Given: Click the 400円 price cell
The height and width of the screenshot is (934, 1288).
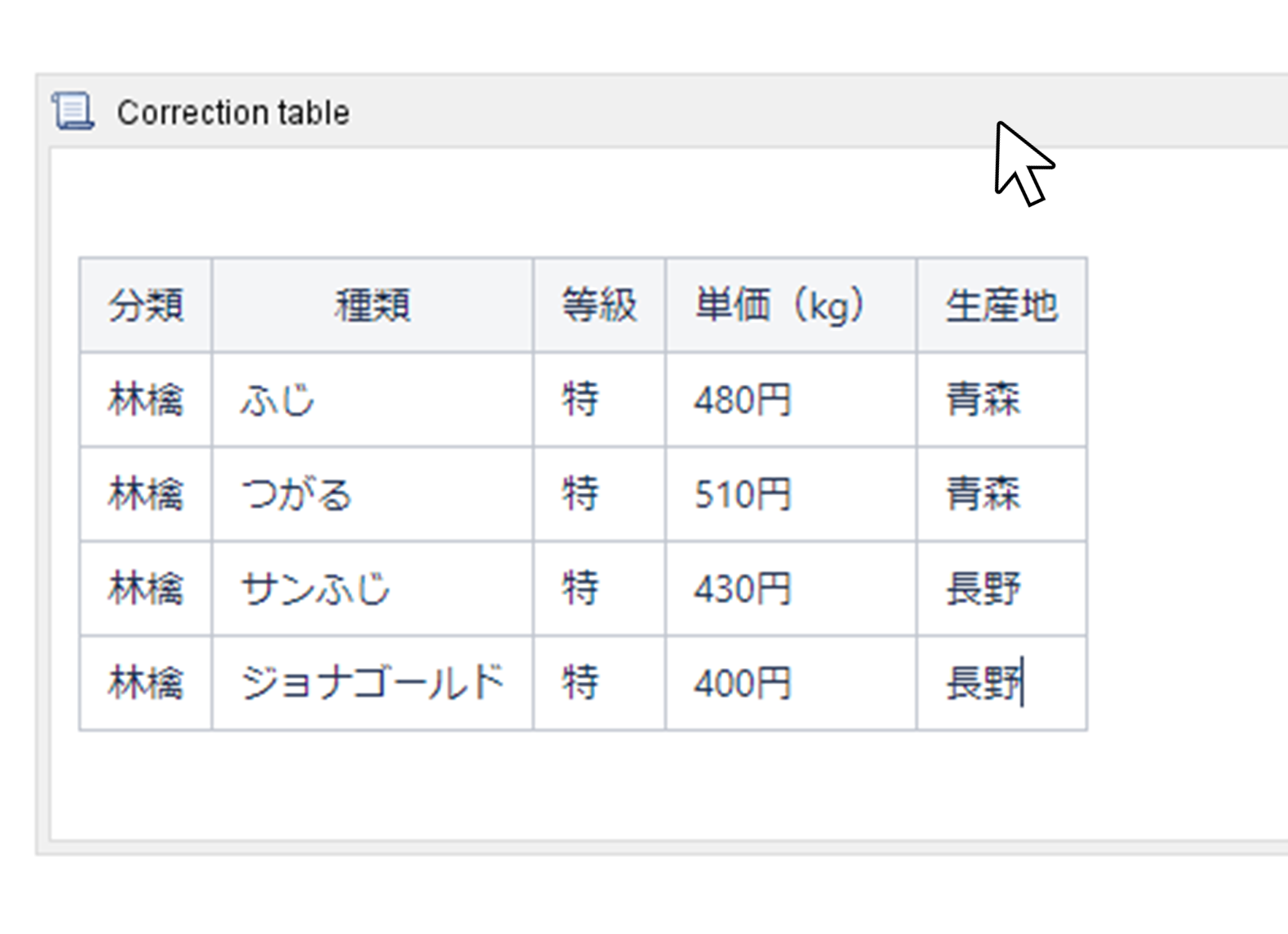Looking at the screenshot, I should 791,683.
